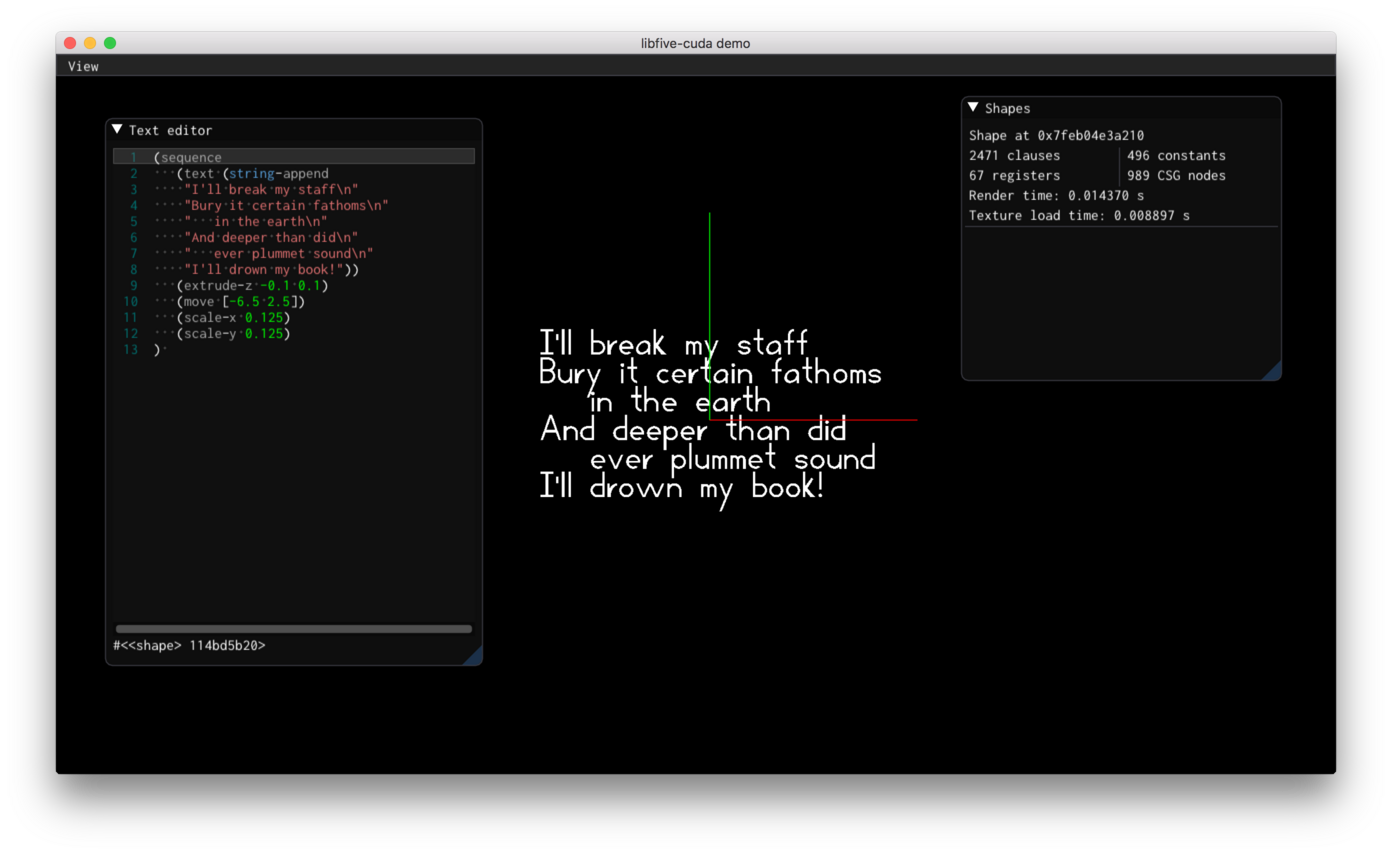Image resolution: width=1392 pixels, height=854 pixels.
Task: Open the View menu
Action: coord(83,66)
